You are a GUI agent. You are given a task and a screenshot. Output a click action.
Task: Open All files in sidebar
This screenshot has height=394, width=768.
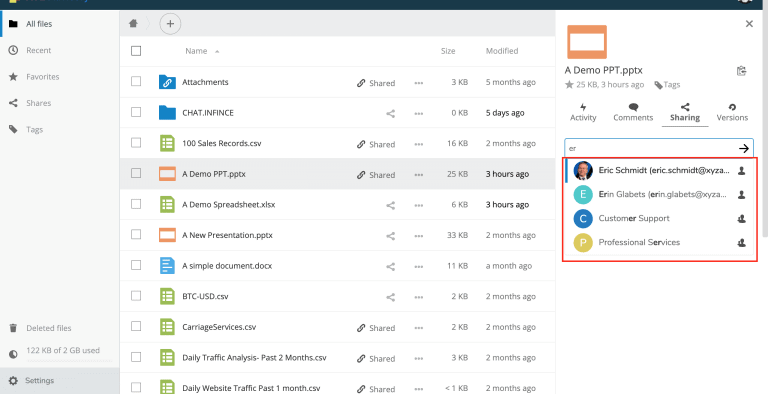tap(60, 24)
